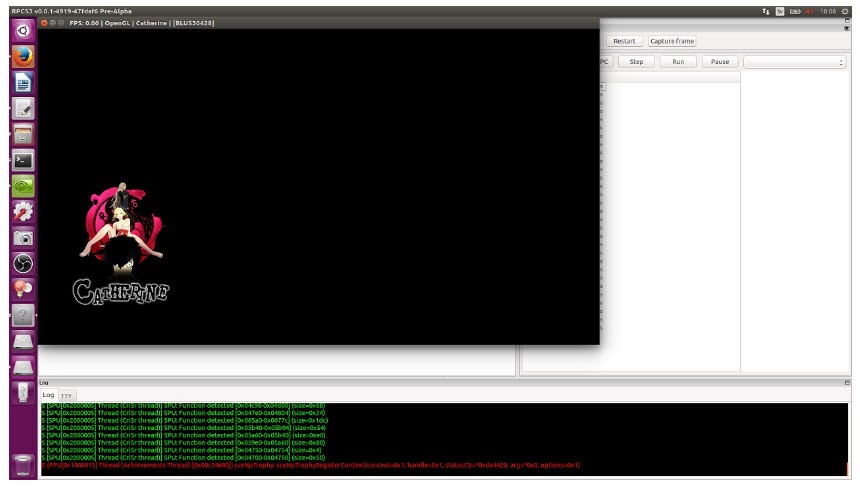Open the Terminal from the dock
The height and width of the screenshot is (486, 860).
[x=23, y=160]
